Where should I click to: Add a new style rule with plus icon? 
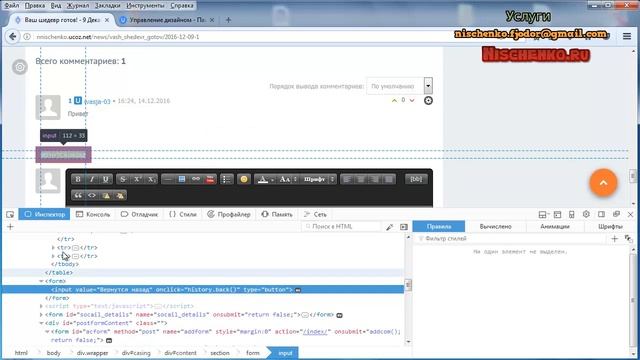point(615,239)
